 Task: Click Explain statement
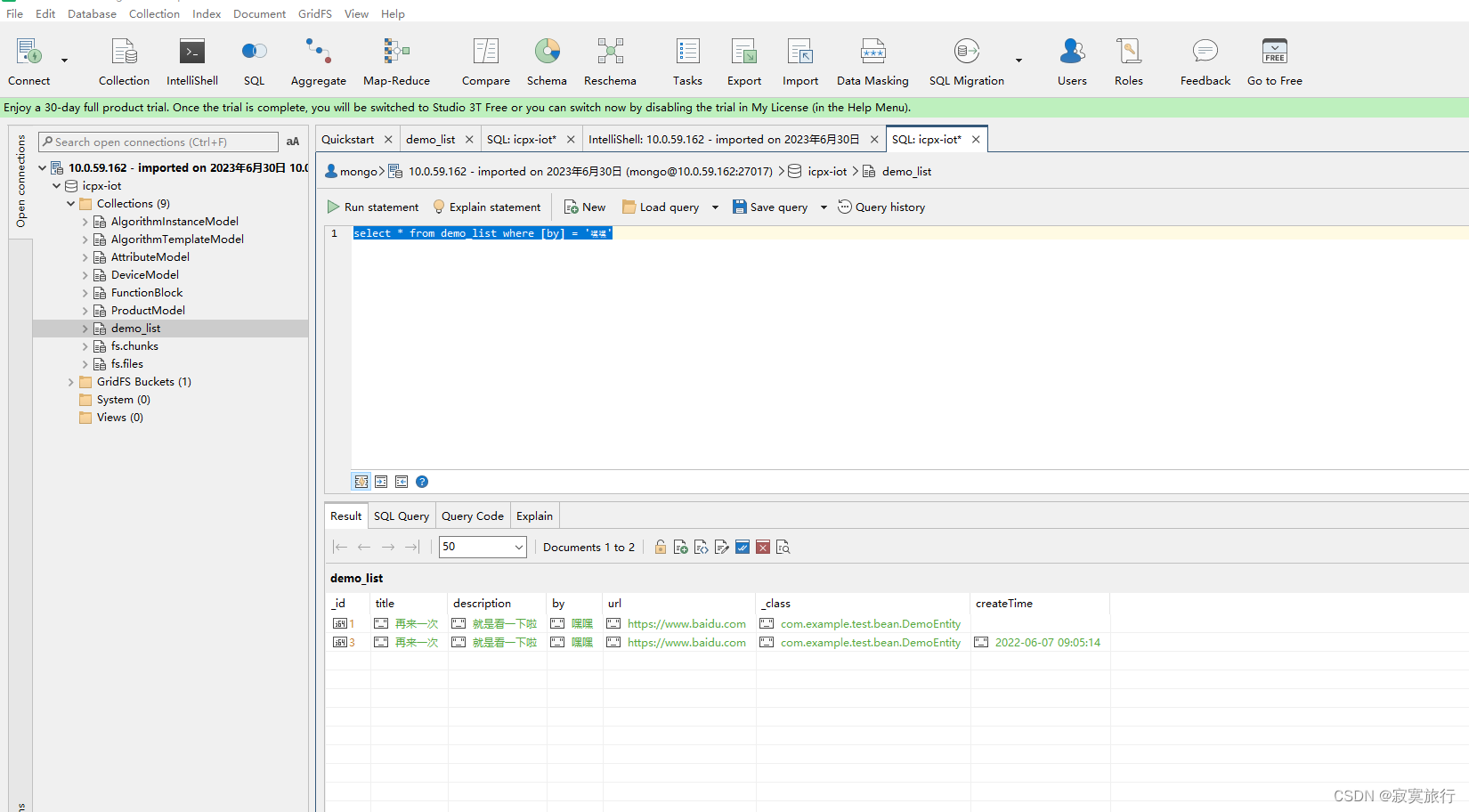click(x=487, y=207)
